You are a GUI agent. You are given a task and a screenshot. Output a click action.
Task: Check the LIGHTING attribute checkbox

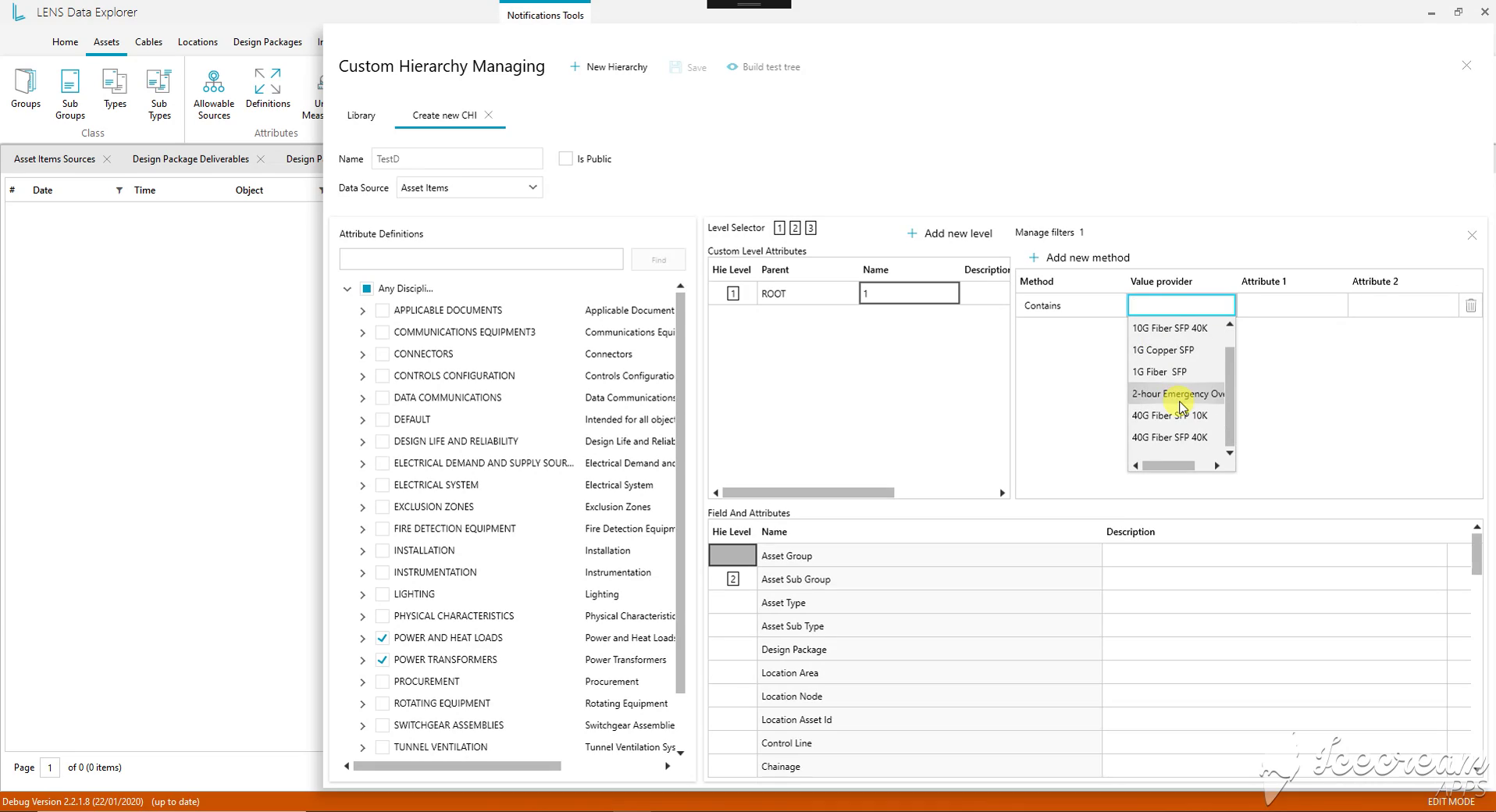(x=383, y=594)
